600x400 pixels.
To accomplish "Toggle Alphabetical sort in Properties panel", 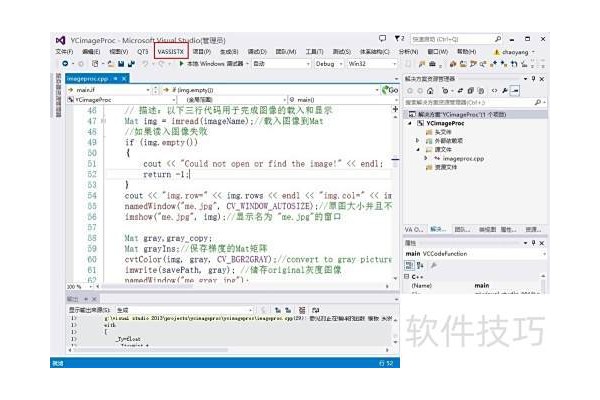I will pyautogui.click(x=420, y=265).
